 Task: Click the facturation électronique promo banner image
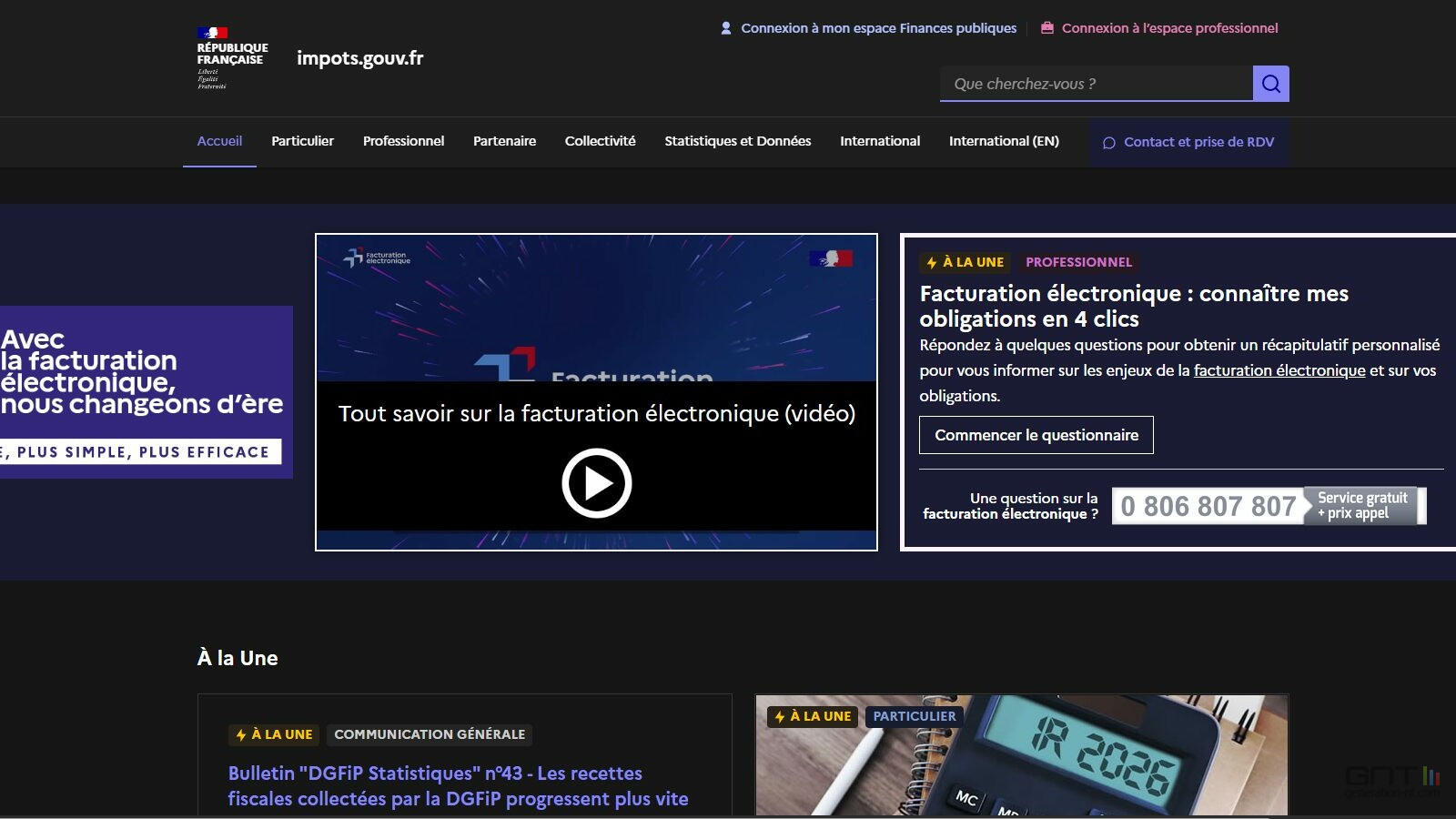tap(146, 391)
